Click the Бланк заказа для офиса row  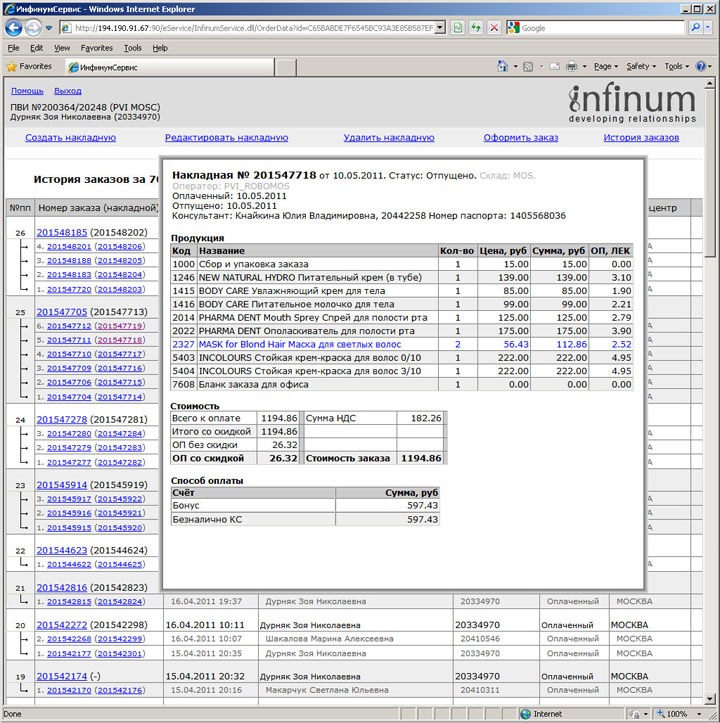(x=402, y=385)
